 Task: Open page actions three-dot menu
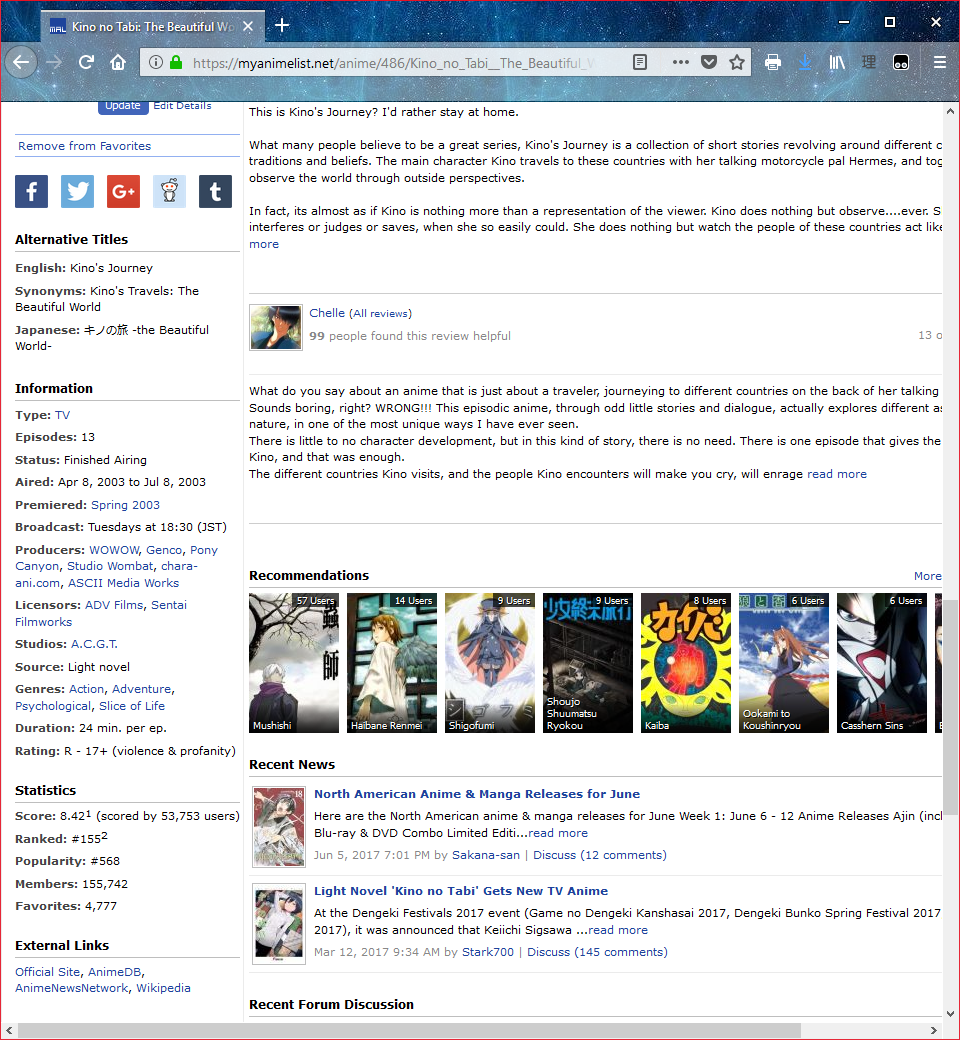(x=681, y=62)
